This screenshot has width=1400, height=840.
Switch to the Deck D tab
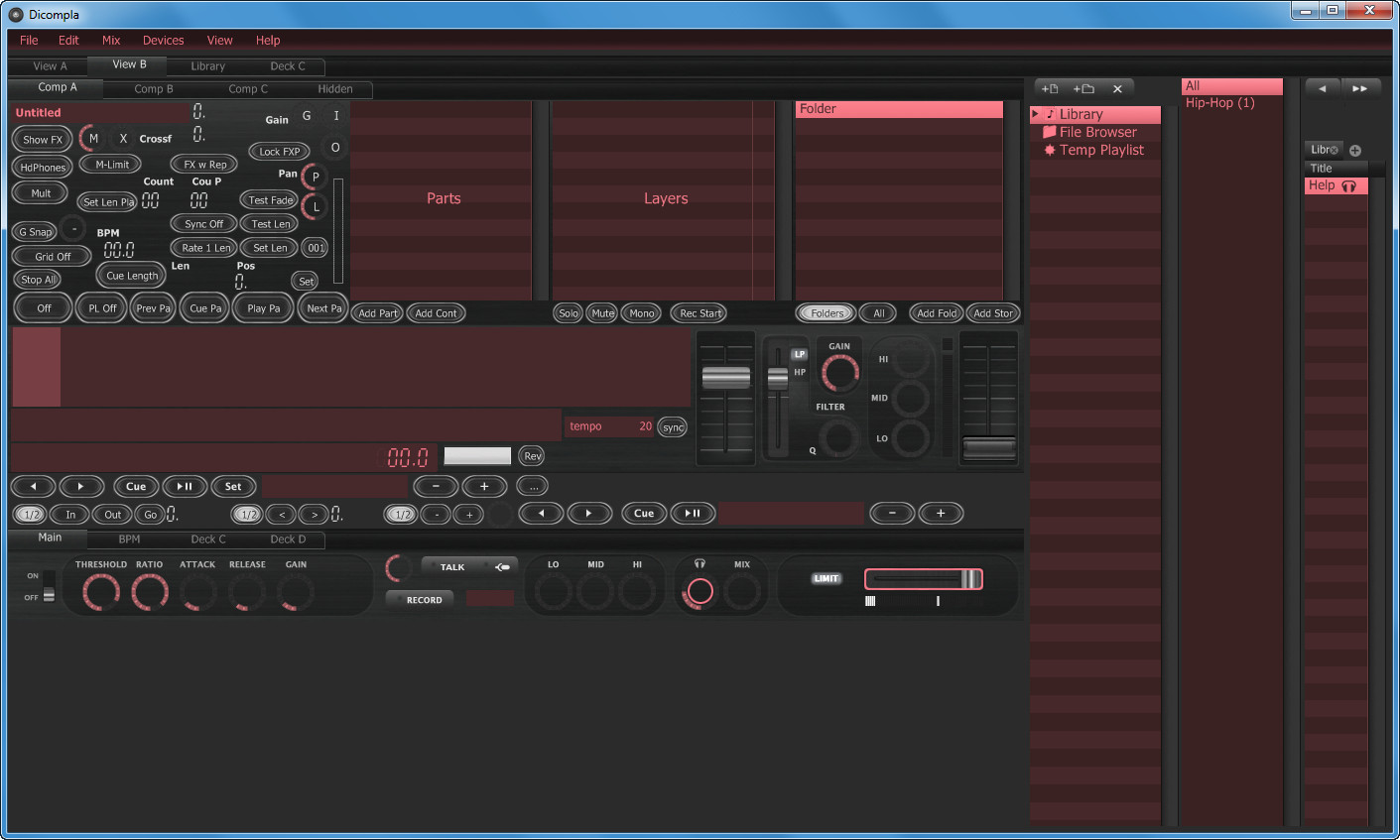click(288, 540)
